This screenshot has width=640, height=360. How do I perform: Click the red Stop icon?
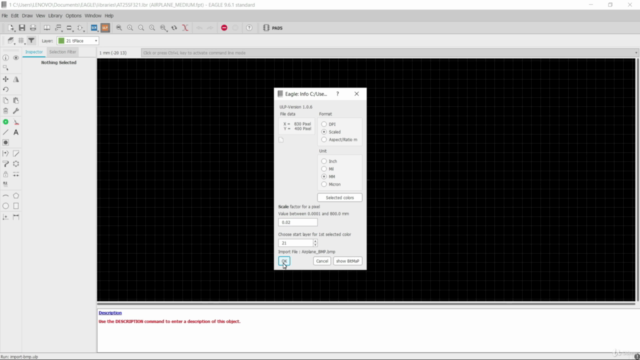(224, 28)
